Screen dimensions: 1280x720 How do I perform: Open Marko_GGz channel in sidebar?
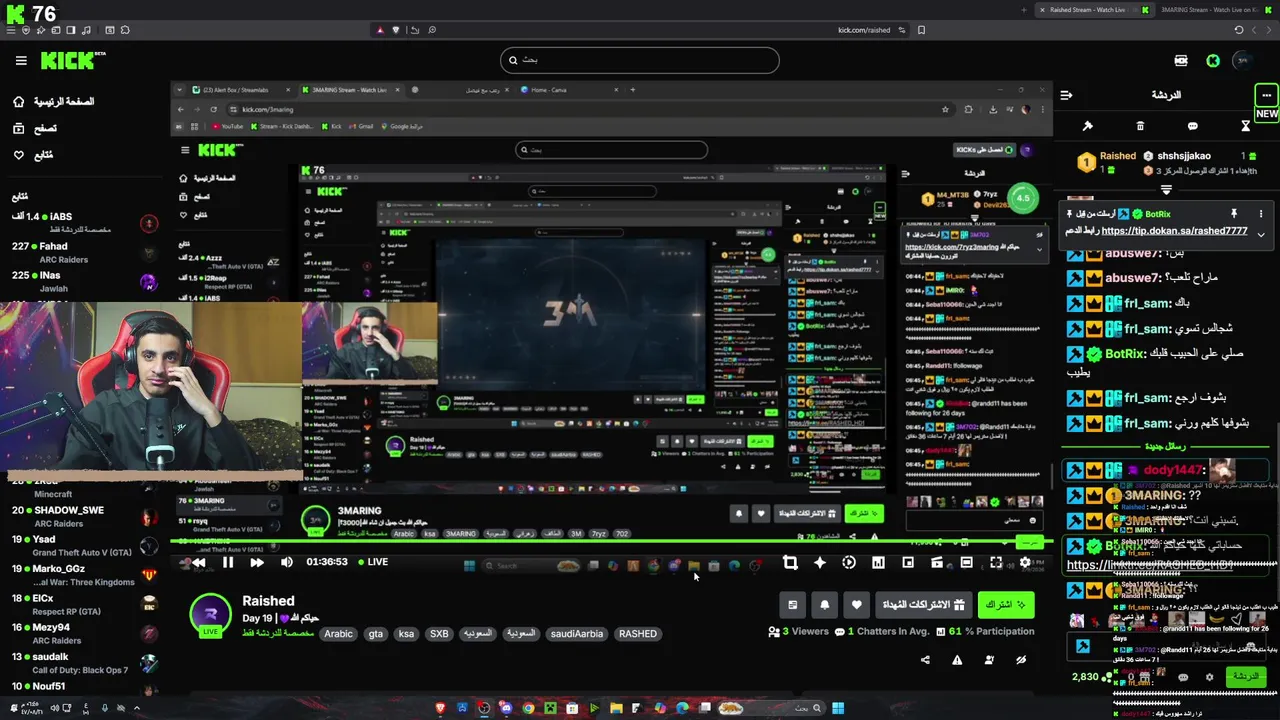pos(84,575)
